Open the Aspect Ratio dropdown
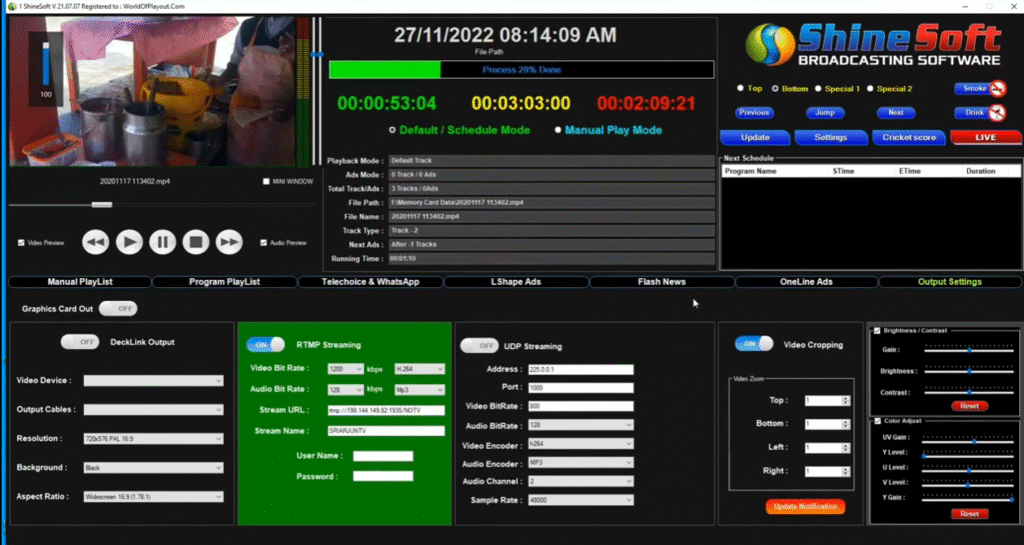Image resolution: width=1024 pixels, height=545 pixels. tap(153, 496)
